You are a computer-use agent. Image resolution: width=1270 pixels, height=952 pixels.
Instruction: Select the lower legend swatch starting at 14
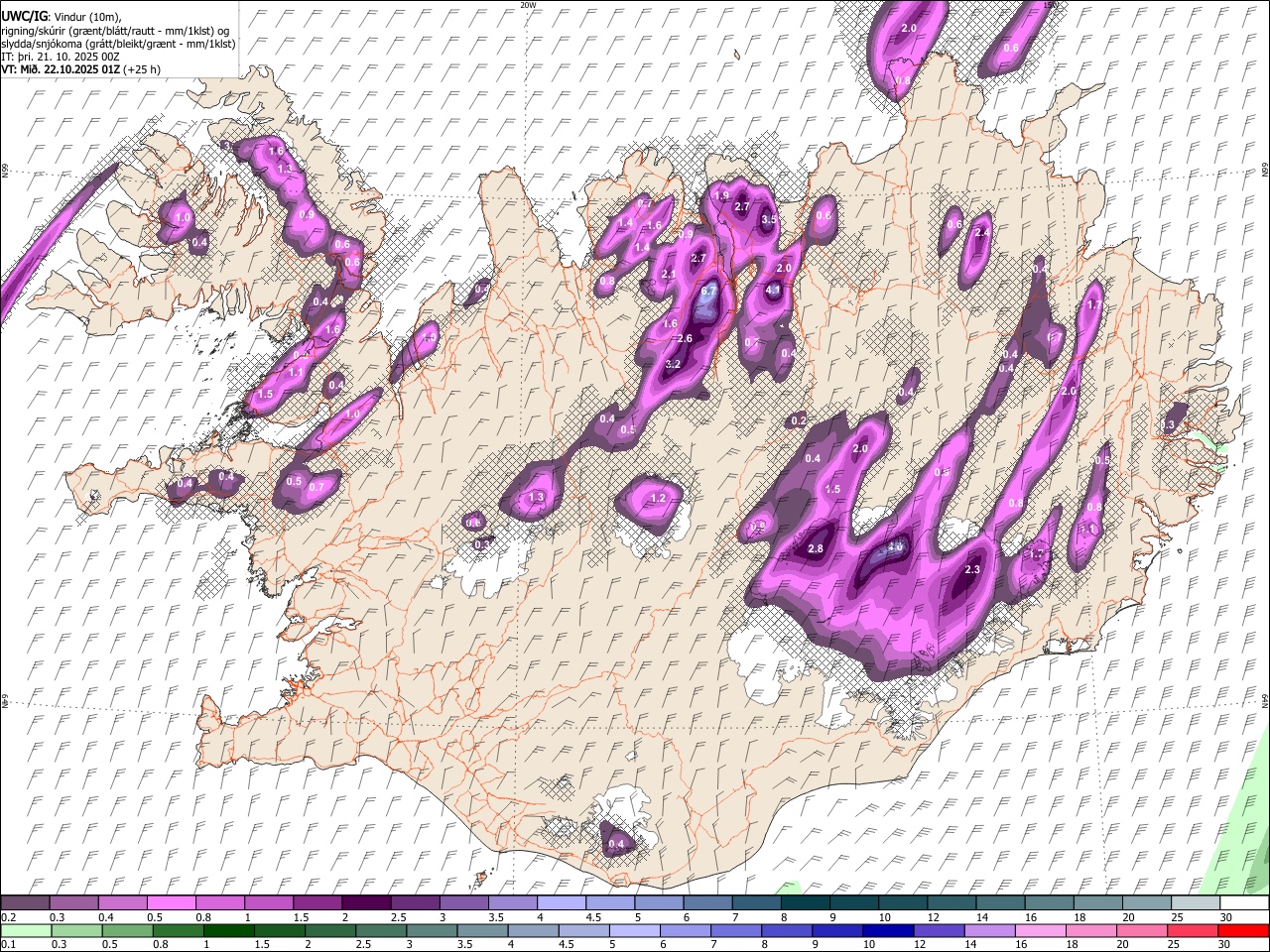(x=991, y=930)
